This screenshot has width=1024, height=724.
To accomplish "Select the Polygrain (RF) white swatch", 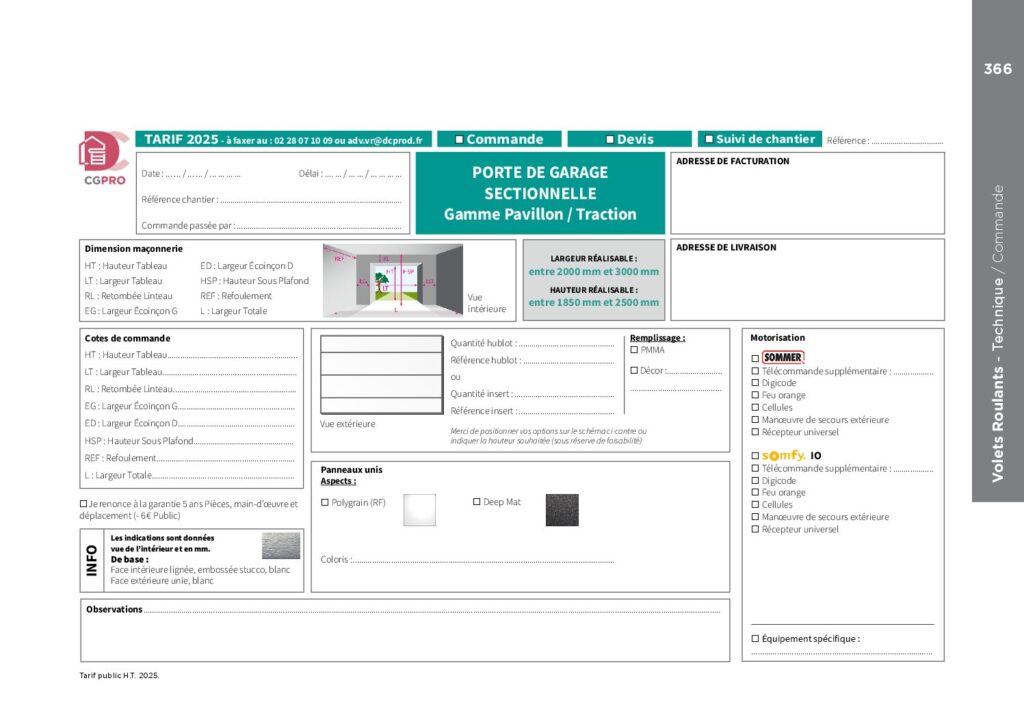I will [x=419, y=510].
